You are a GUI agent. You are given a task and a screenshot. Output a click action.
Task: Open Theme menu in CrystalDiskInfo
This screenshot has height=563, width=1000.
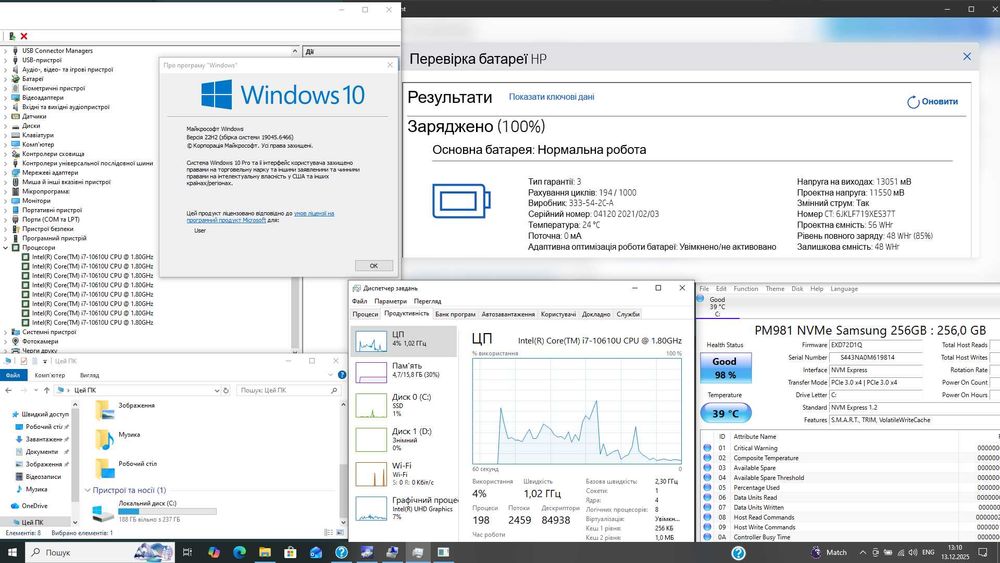(x=775, y=289)
